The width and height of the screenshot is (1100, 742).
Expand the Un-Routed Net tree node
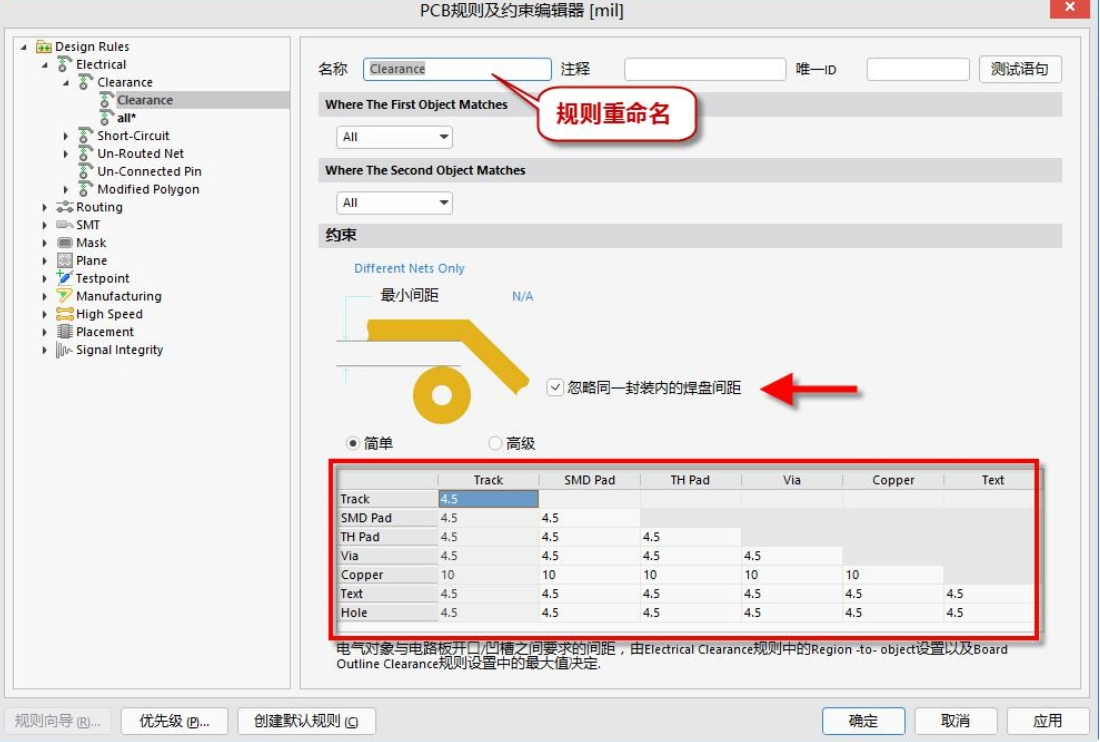click(x=66, y=154)
